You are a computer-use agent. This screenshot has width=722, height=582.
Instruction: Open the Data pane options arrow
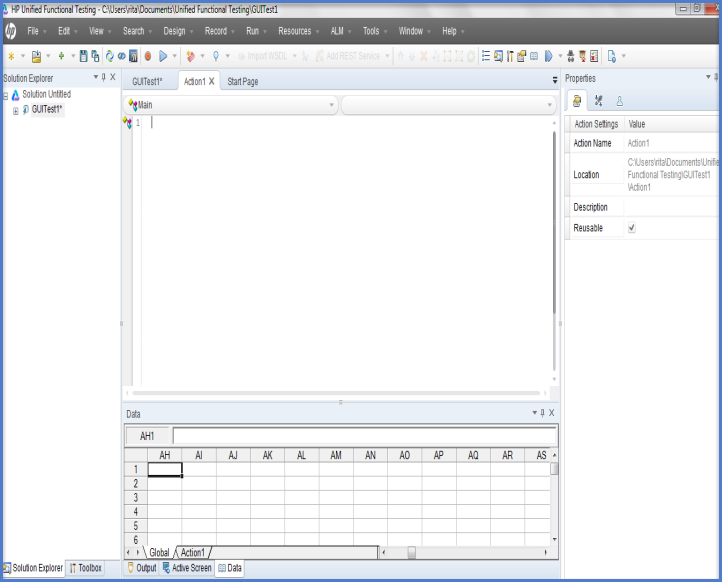[x=535, y=413]
